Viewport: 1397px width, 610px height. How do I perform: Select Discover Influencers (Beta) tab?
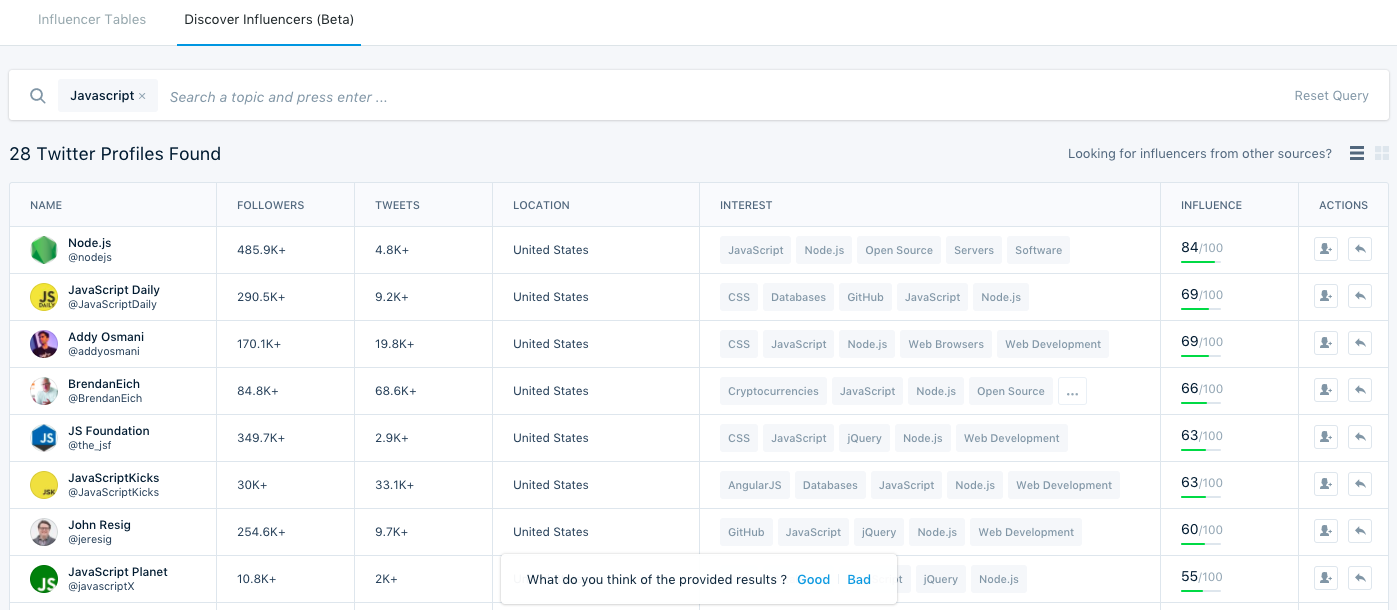pyautogui.click(x=269, y=20)
